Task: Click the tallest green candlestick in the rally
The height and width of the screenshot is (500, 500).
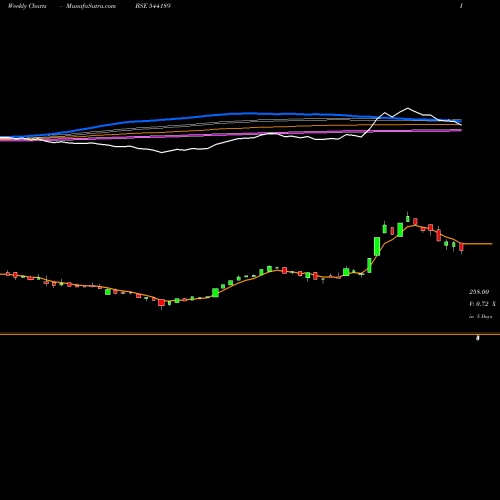Action: tap(377, 246)
